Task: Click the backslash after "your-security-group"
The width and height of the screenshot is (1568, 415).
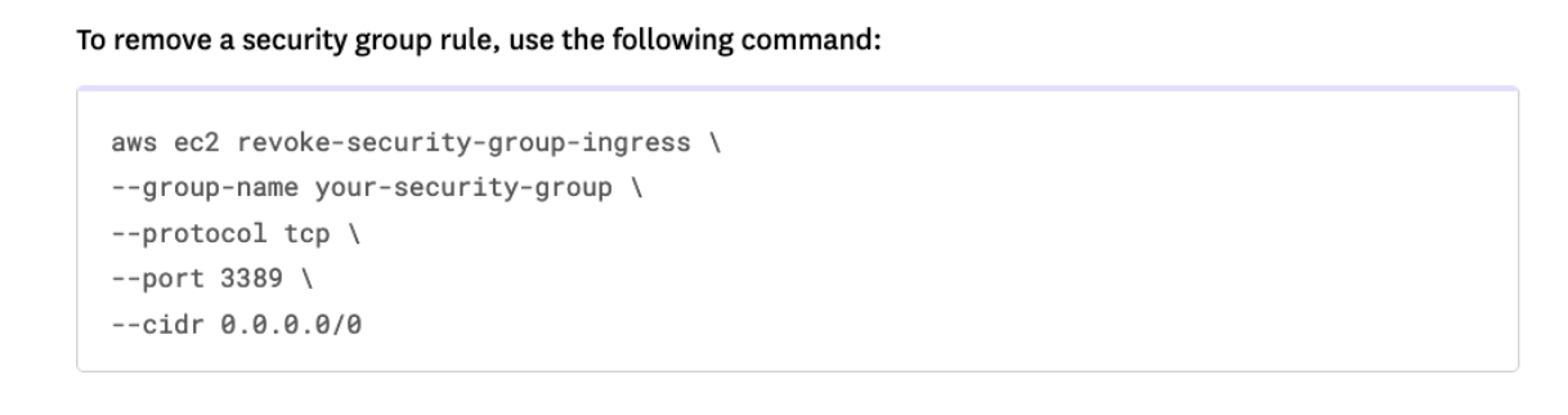Action: [636, 188]
